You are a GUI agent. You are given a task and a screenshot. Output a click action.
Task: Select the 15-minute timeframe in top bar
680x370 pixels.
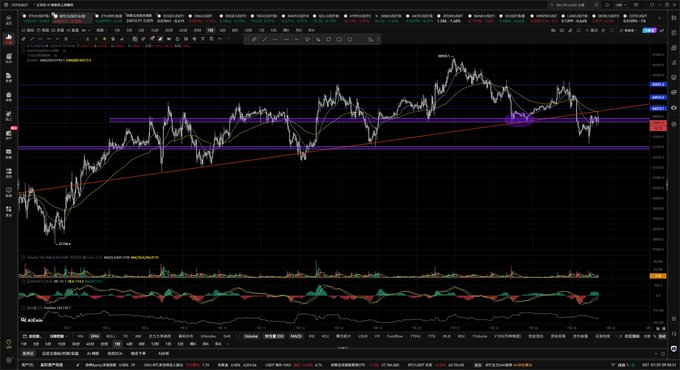click(154, 30)
